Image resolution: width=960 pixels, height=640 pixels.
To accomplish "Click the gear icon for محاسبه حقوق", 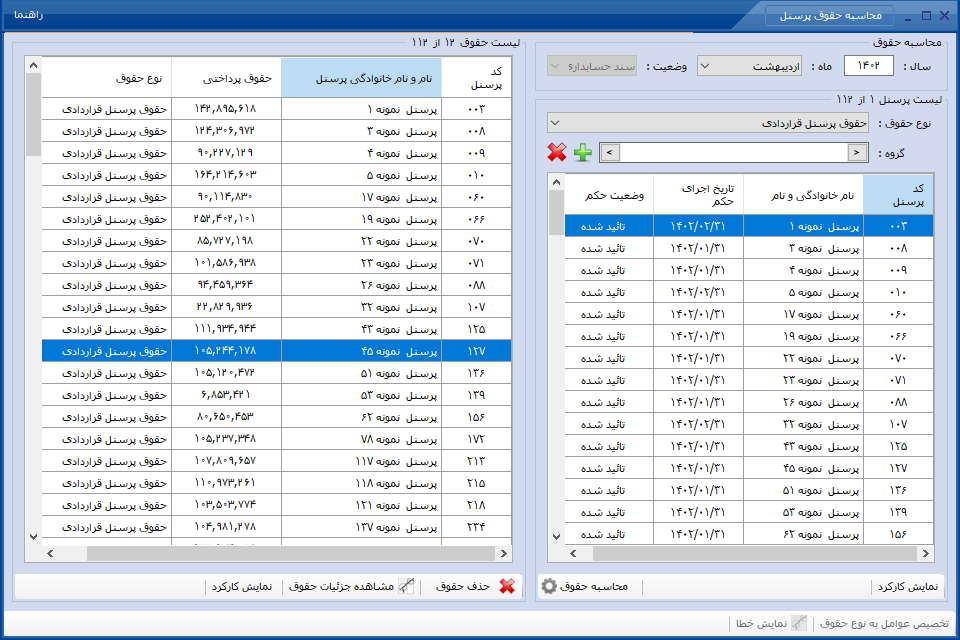I will pos(549,586).
